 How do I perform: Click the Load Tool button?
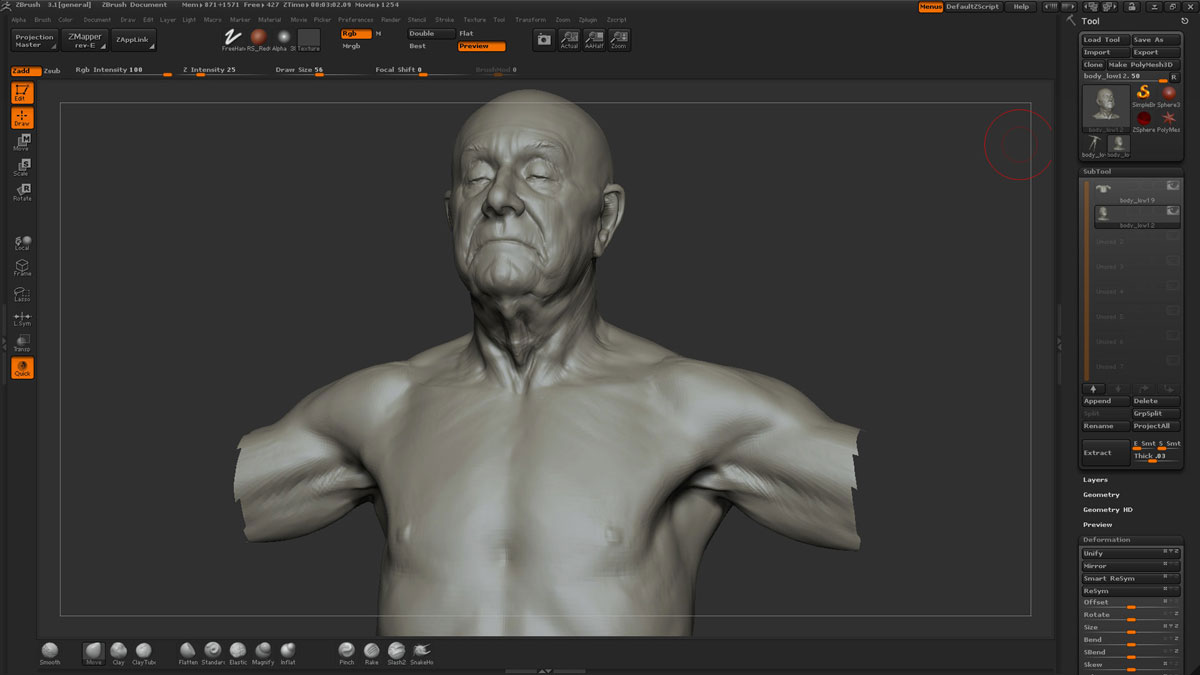[x=1103, y=40]
